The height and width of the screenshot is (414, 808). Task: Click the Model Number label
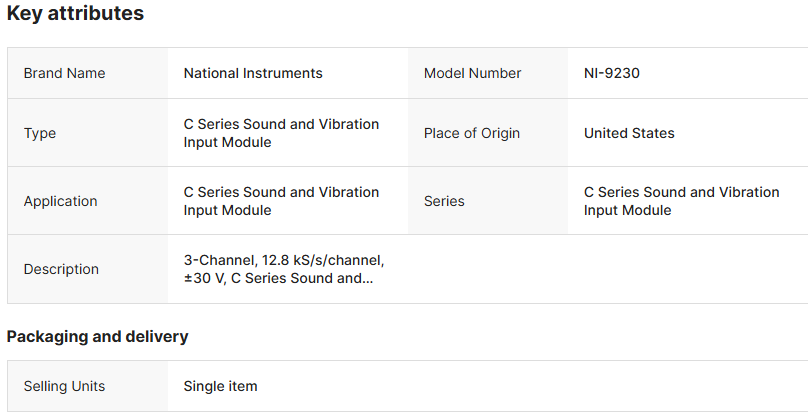(472, 73)
